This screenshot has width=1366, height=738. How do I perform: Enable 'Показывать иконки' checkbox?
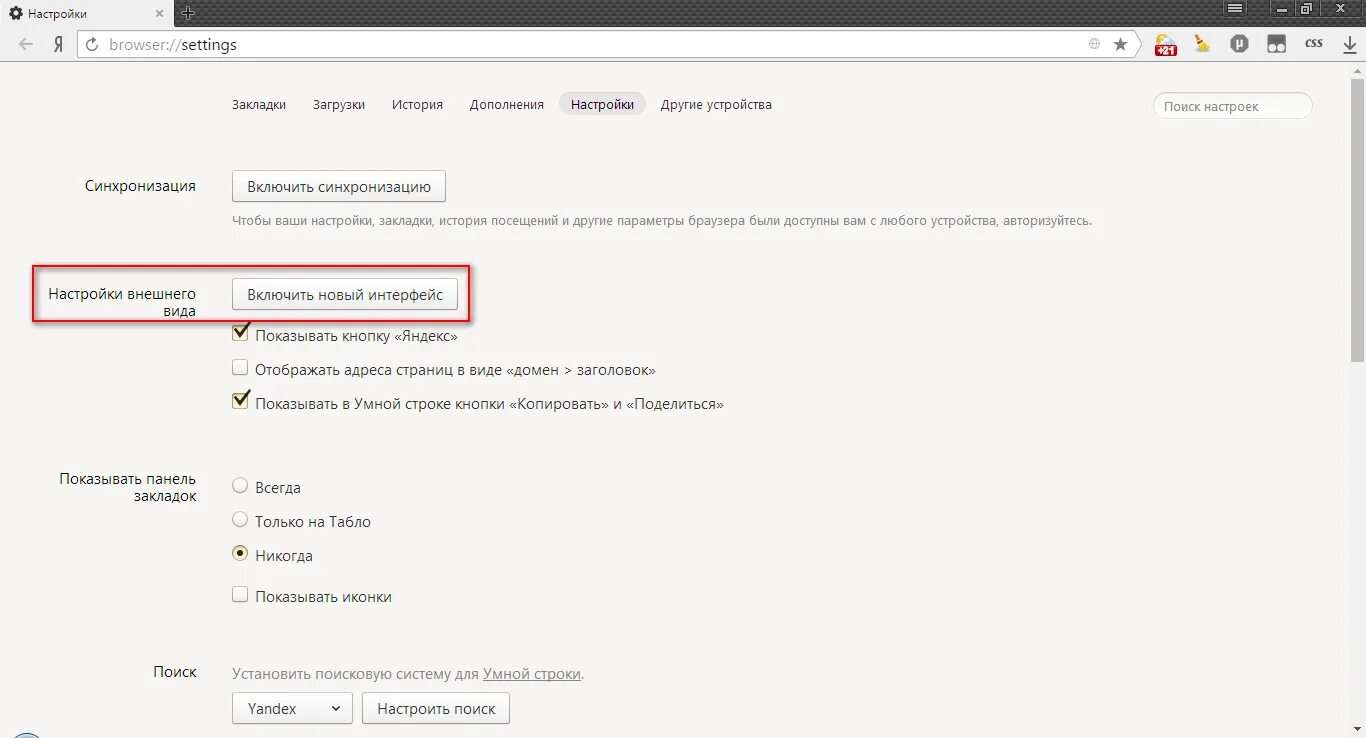coord(240,595)
